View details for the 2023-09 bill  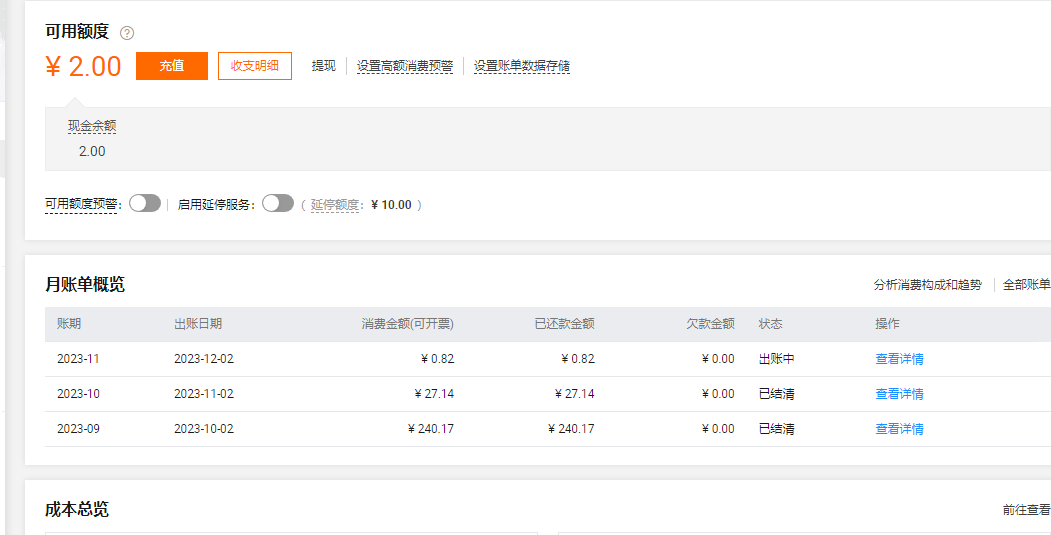[x=899, y=429]
